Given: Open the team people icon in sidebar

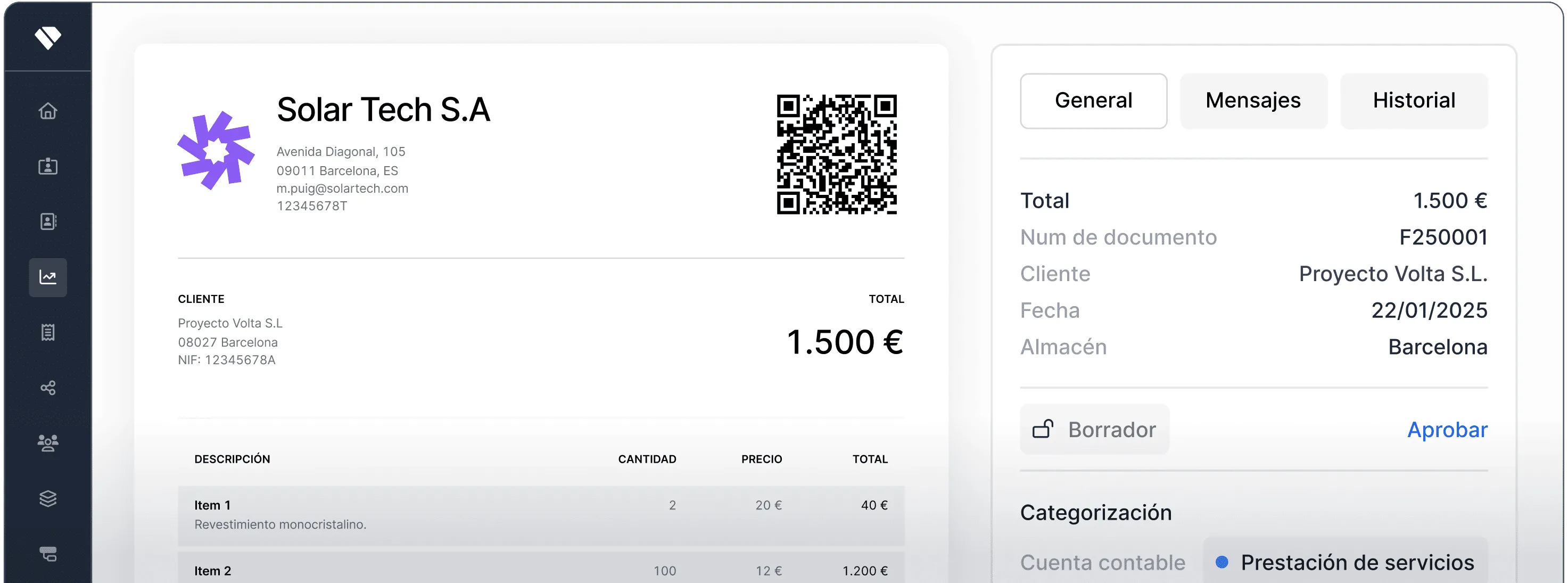Looking at the screenshot, I should point(48,443).
